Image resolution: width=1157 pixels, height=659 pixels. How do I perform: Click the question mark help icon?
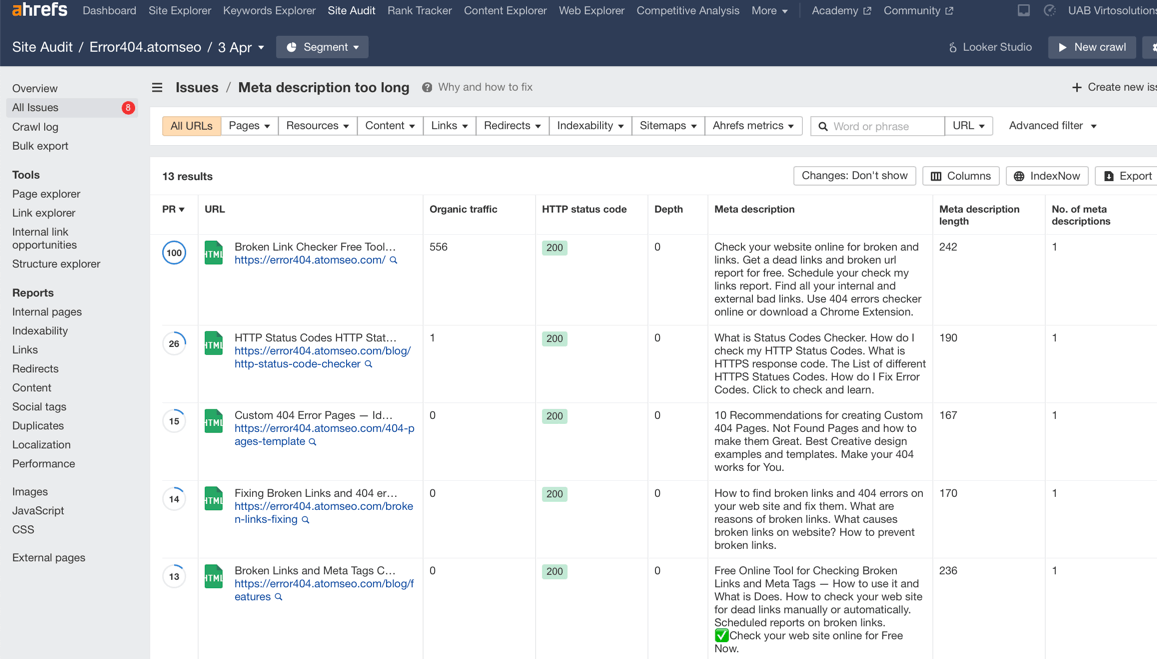[x=427, y=88]
